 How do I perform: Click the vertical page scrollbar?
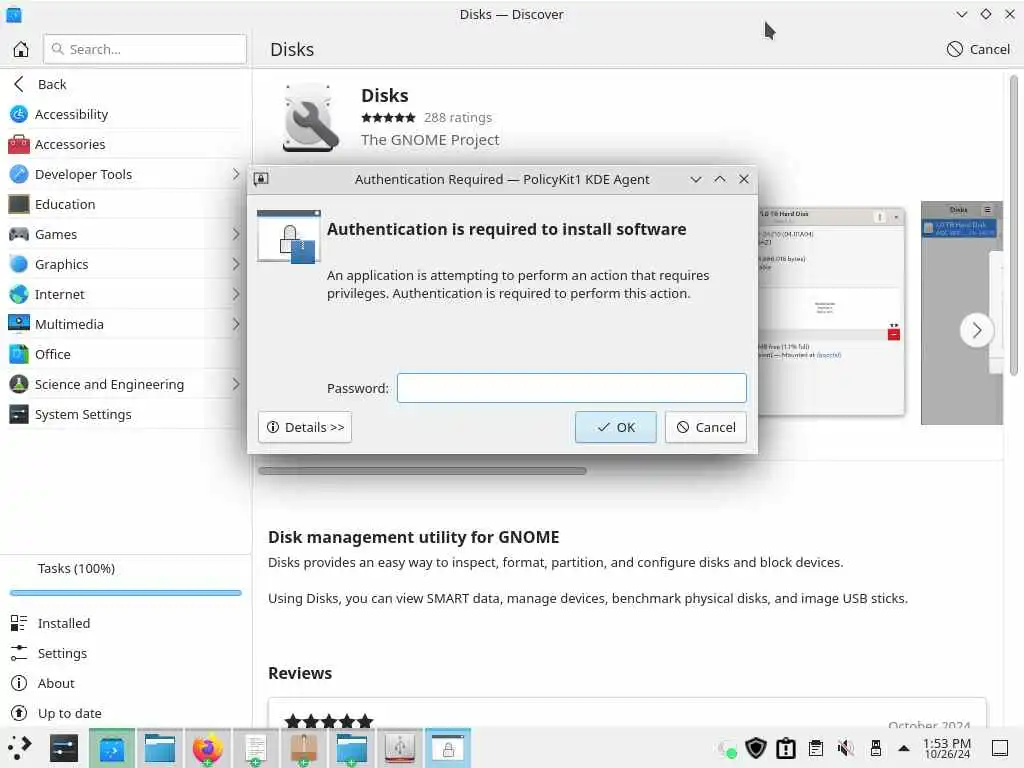tap(1014, 225)
